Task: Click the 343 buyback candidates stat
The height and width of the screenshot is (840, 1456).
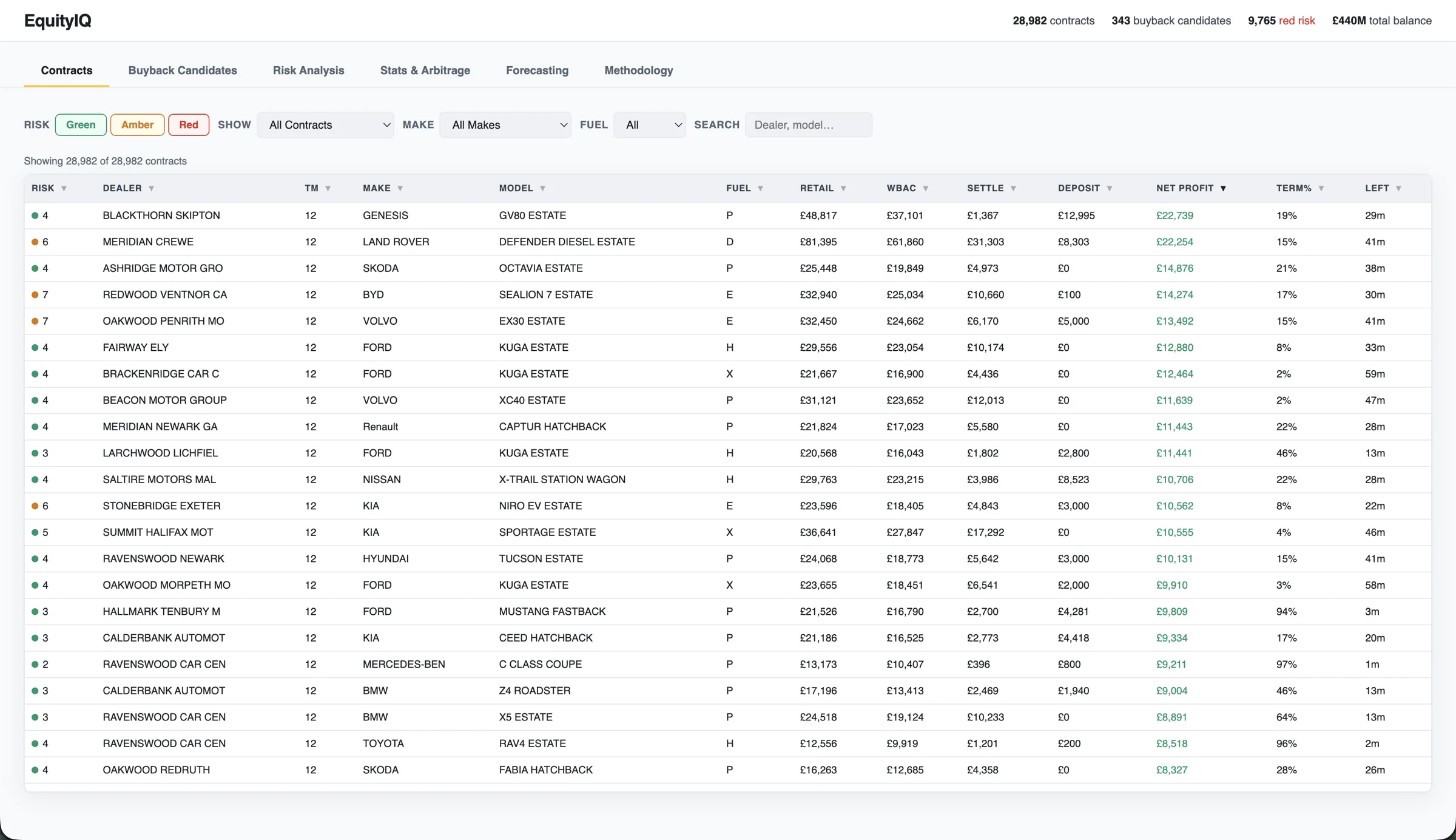Action: pyautogui.click(x=1171, y=21)
